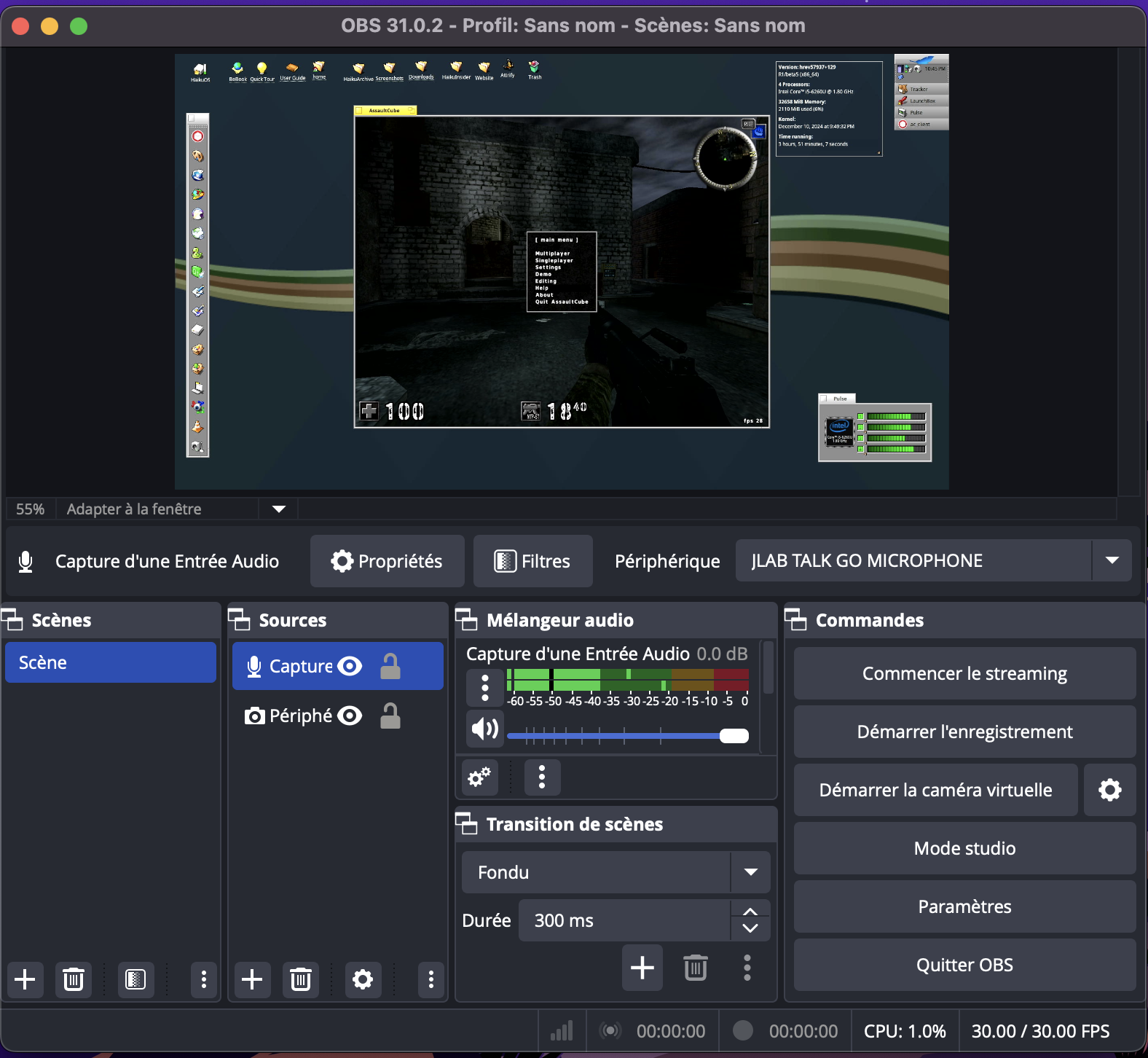
Task: Click the 55% zoom label
Action: pyautogui.click(x=31, y=509)
